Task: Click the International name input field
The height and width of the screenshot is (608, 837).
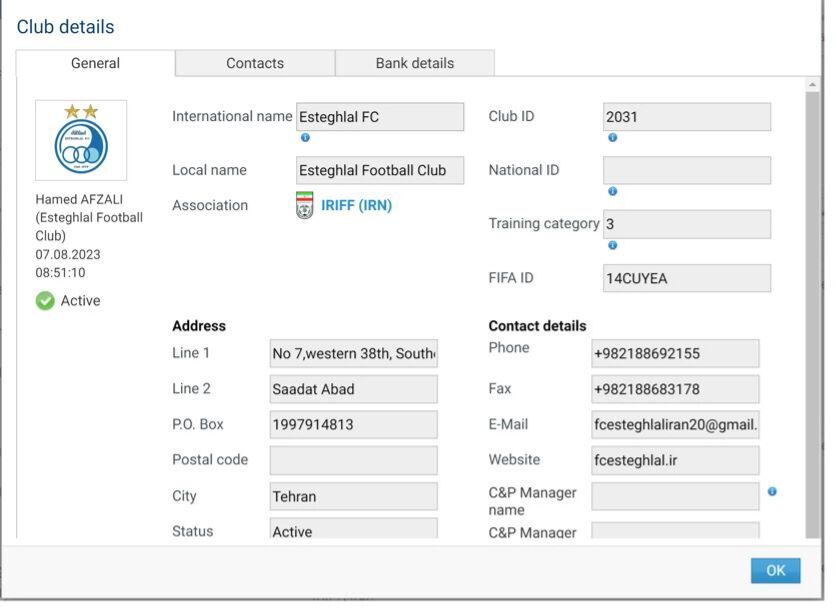Action: point(380,117)
